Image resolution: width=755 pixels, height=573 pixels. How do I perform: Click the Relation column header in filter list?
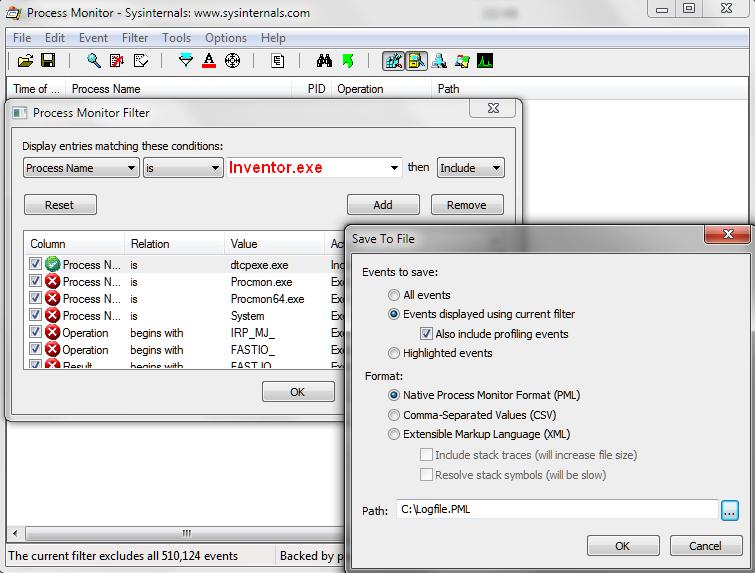174,244
